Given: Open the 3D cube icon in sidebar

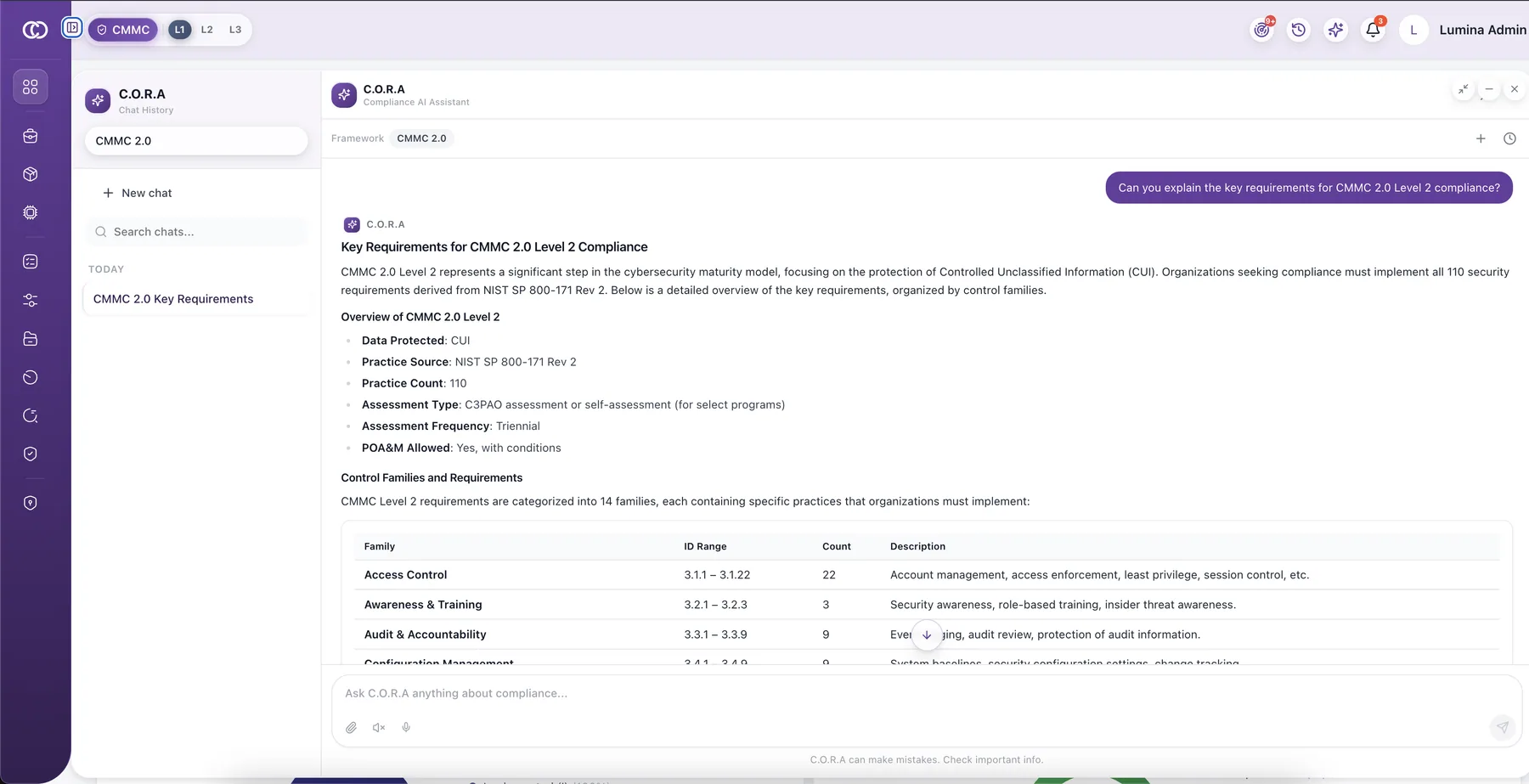Looking at the screenshot, I should [x=31, y=174].
